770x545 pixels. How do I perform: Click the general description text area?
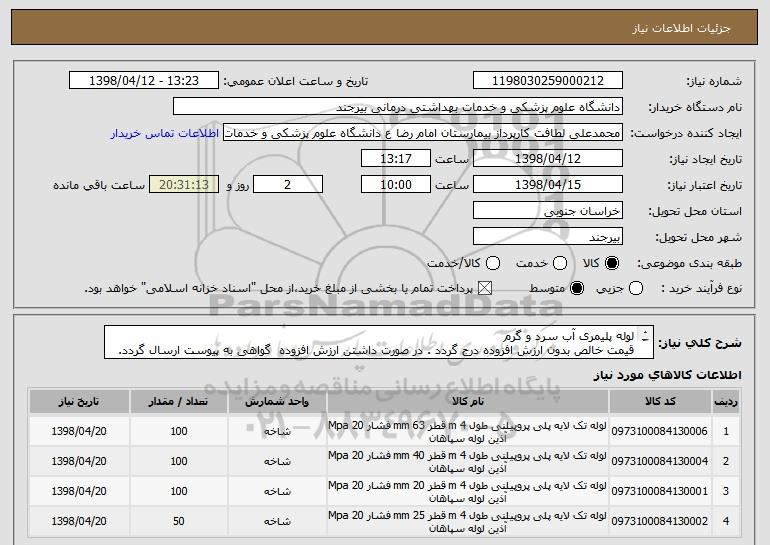(379, 342)
